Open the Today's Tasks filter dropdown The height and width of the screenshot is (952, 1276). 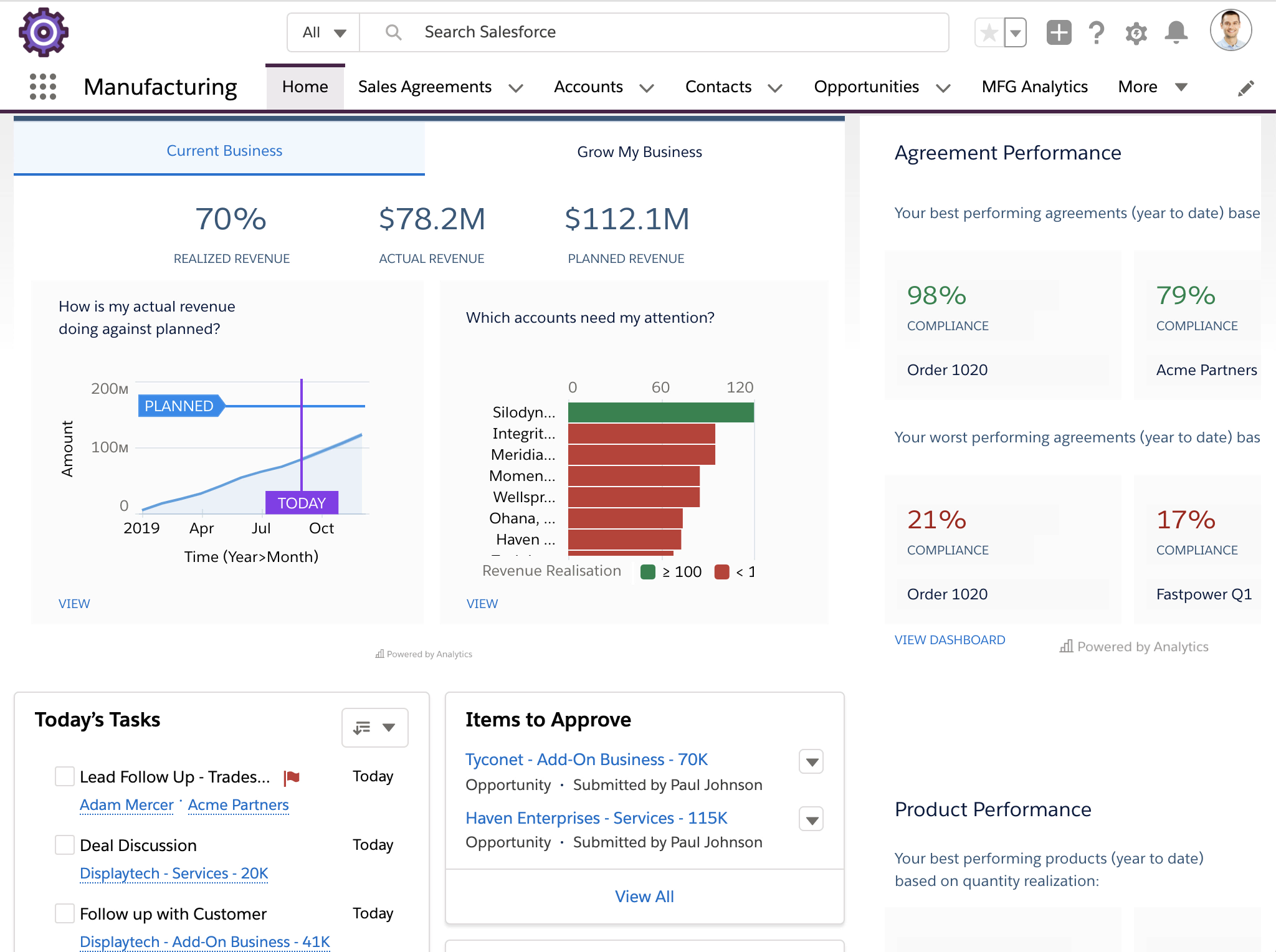click(x=375, y=727)
